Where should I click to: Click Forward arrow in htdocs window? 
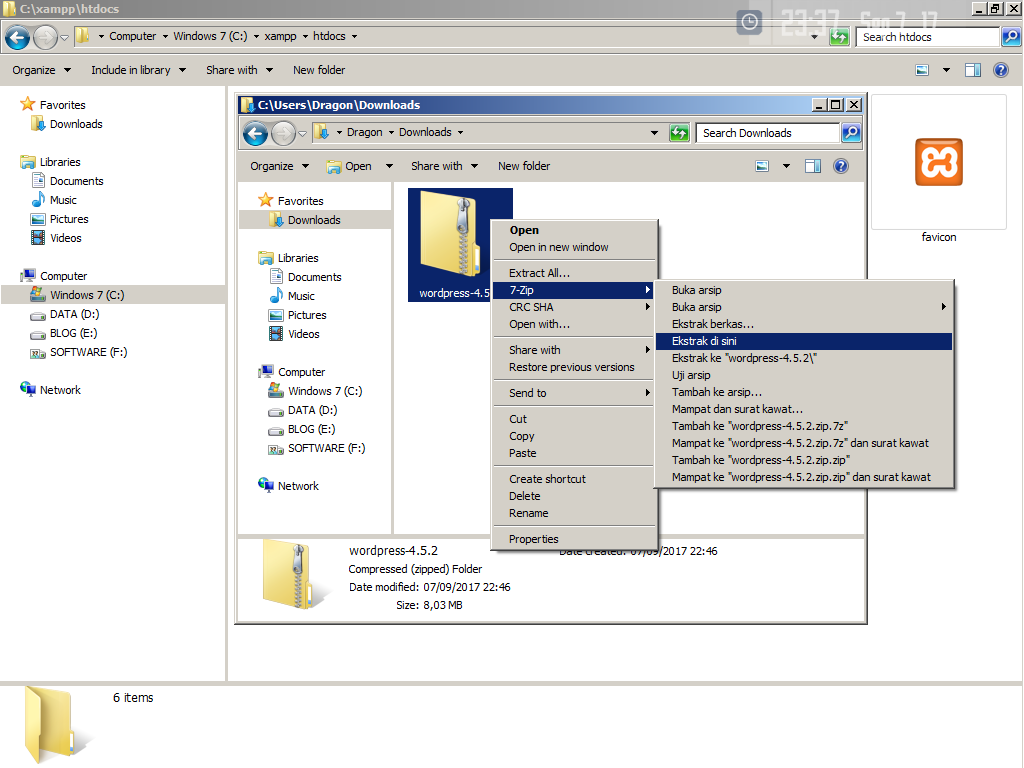tap(45, 37)
